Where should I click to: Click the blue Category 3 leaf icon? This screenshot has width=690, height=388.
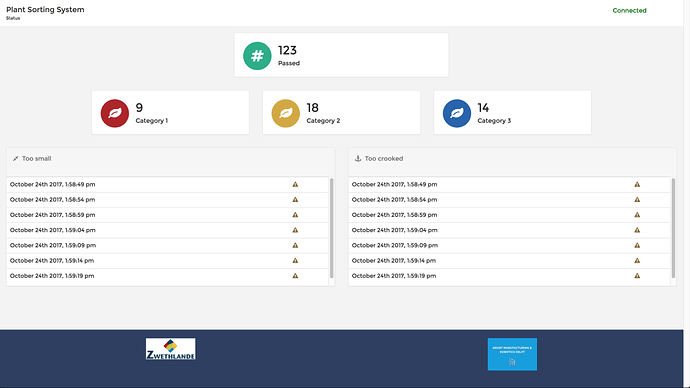pos(457,113)
